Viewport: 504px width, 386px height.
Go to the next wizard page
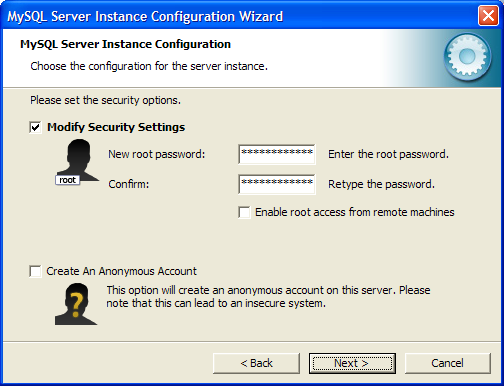pyautogui.click(x=352, y=363)
